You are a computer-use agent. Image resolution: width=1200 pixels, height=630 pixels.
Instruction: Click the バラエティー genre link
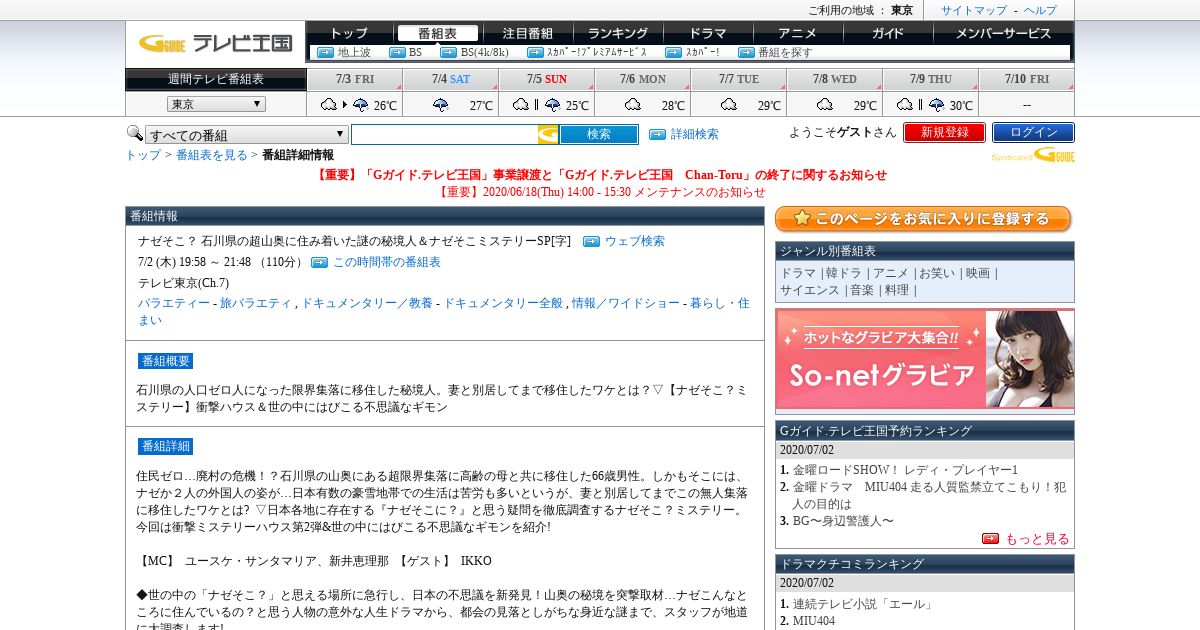click(x=174, y=303)
